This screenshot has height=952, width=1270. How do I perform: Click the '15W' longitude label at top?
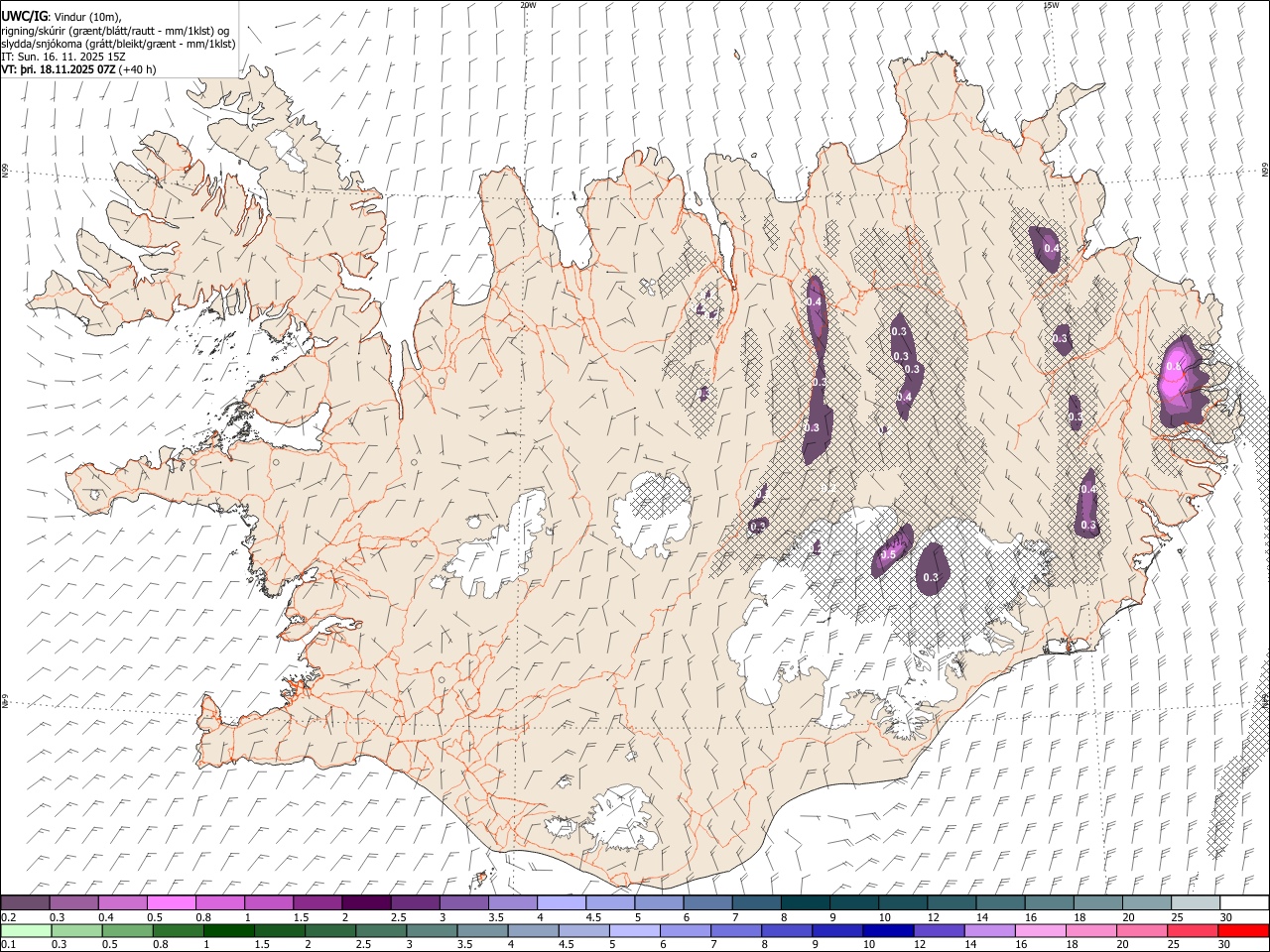(x=1051, y=5)
